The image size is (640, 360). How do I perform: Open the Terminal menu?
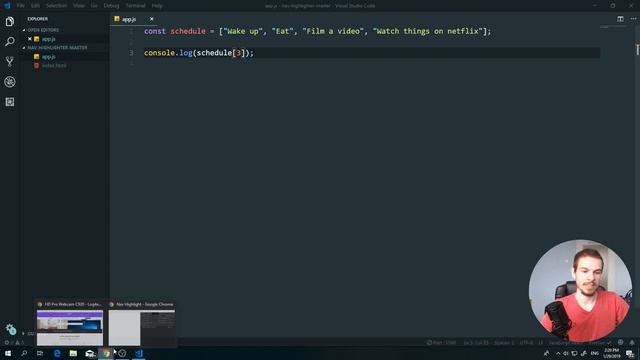[x=135, y=6]
